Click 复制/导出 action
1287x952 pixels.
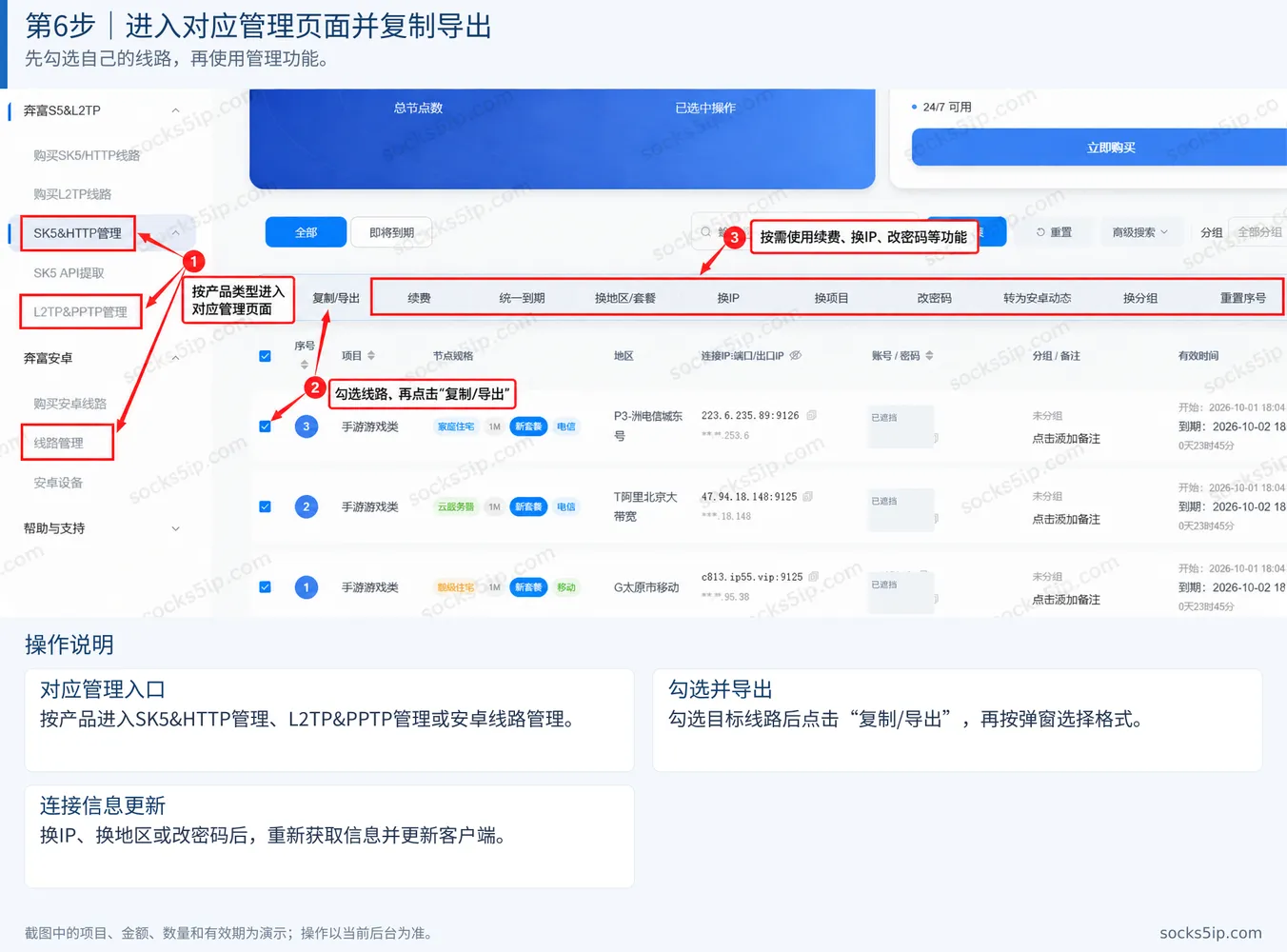click(x=336, y=298)
